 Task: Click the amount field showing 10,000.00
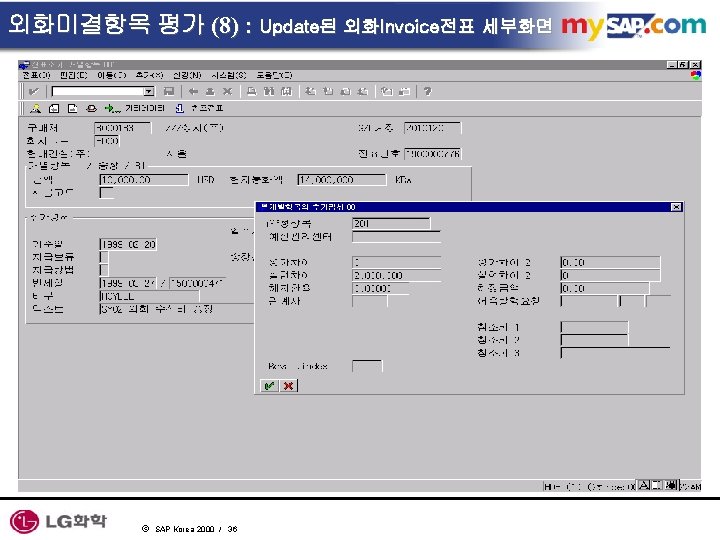(144, 180)
